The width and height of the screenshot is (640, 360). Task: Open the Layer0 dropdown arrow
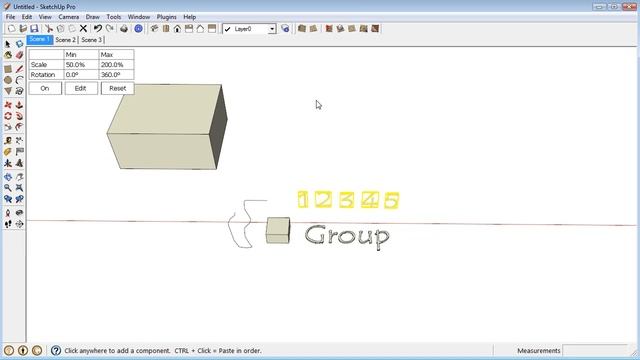pyautogui.click(x=272, y=29)
